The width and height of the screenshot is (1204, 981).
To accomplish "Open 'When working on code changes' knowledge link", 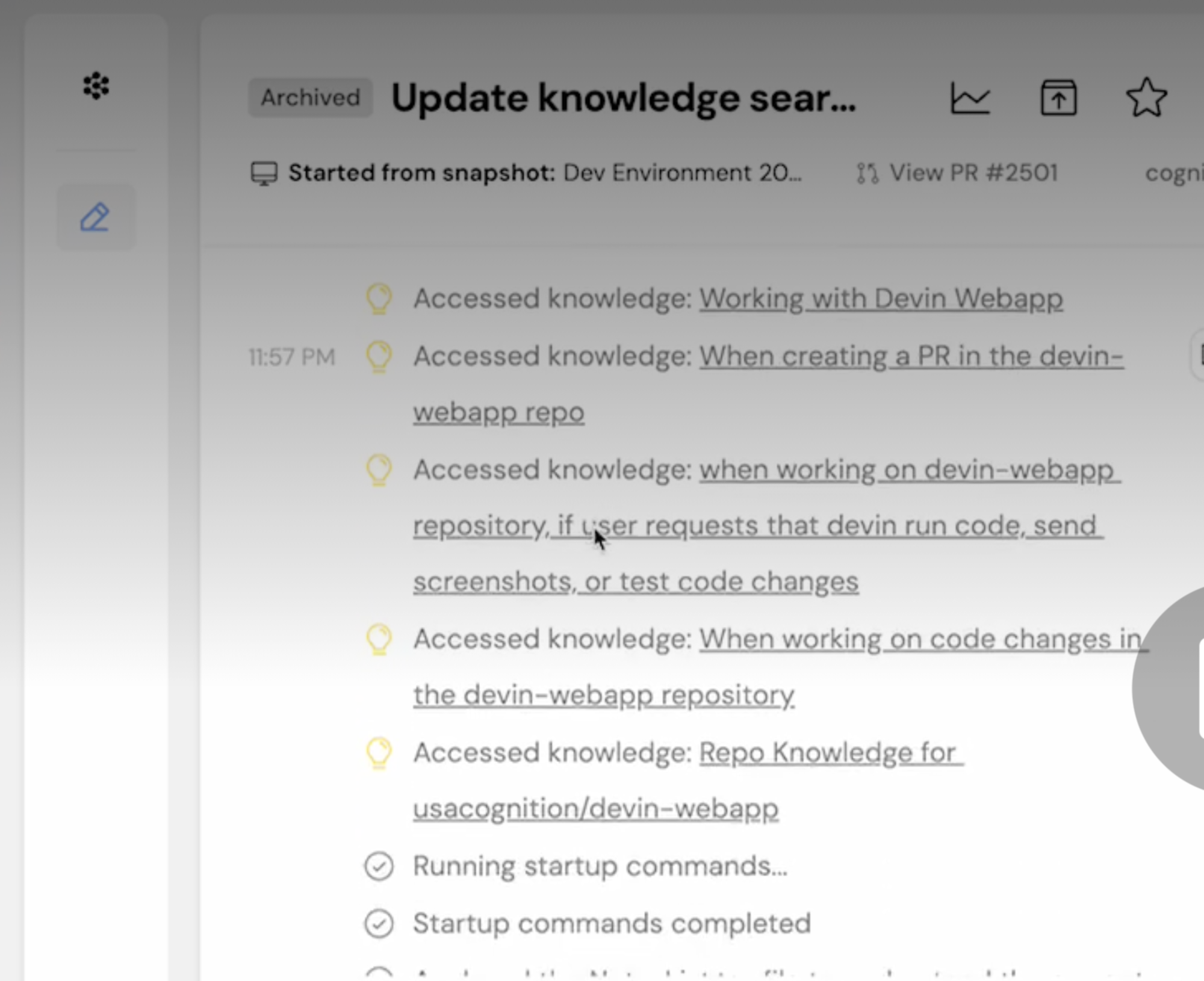I will [781, 667].
